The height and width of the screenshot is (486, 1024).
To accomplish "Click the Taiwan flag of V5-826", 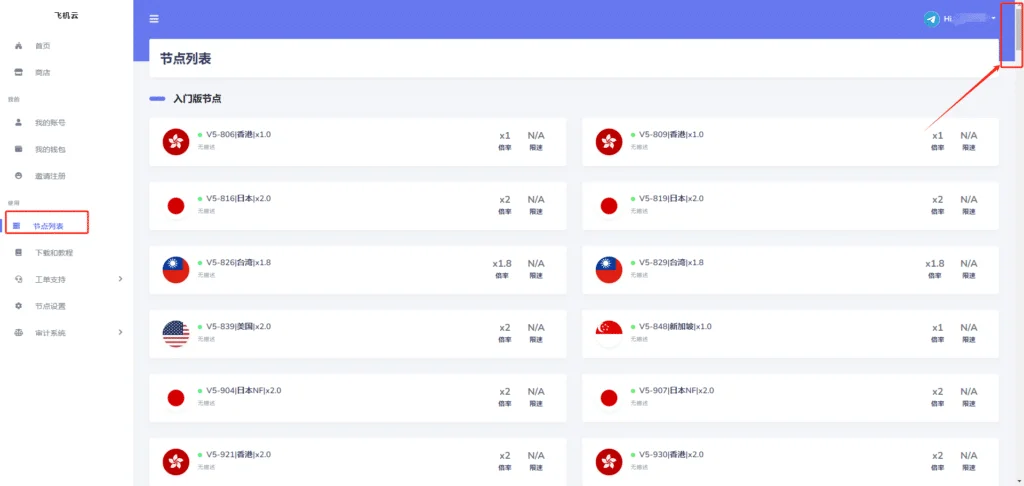I will (176, 270).
